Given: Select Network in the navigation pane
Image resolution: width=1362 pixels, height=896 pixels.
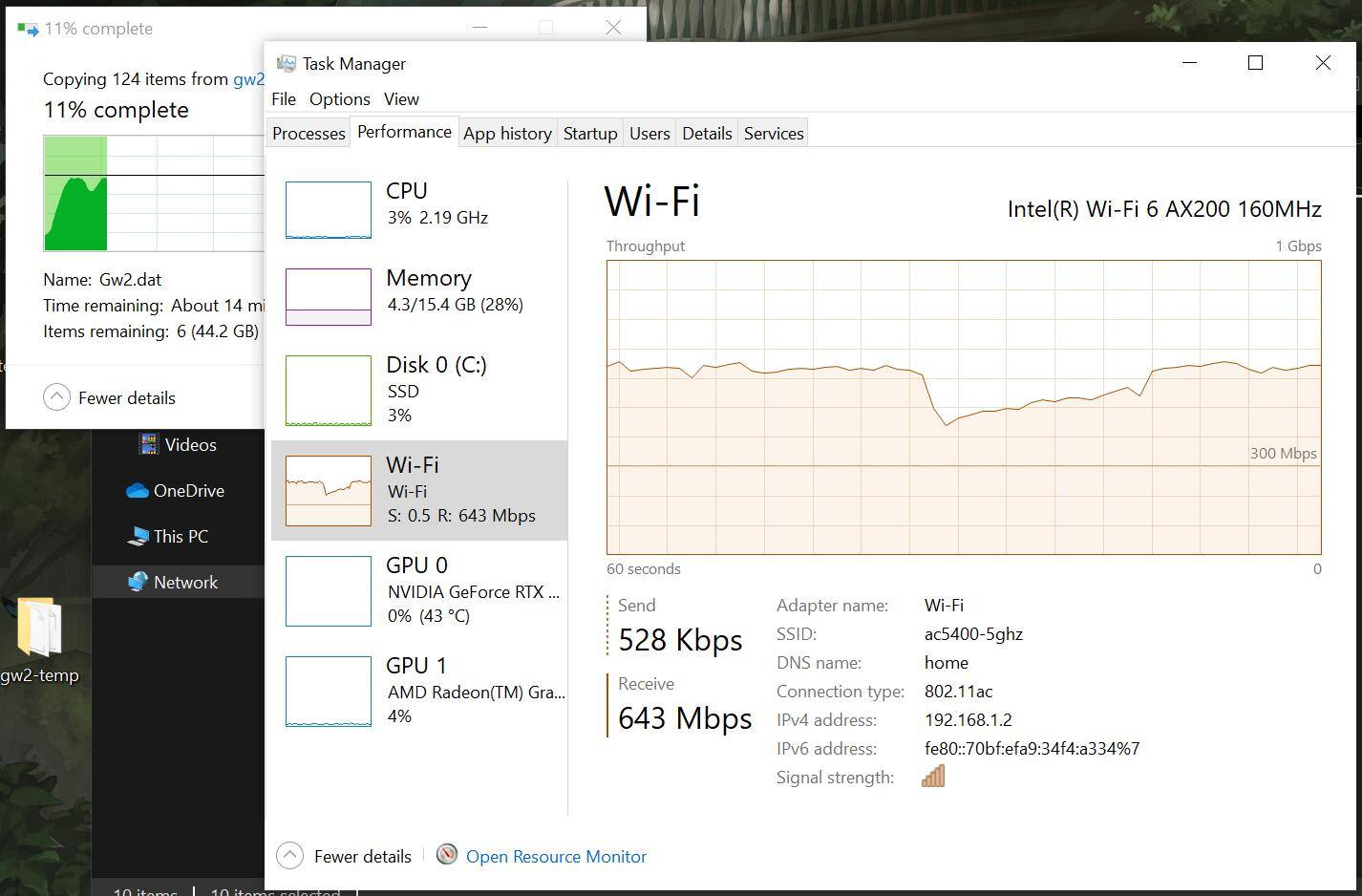Looking at the screenshot, I should click(185, 583).
